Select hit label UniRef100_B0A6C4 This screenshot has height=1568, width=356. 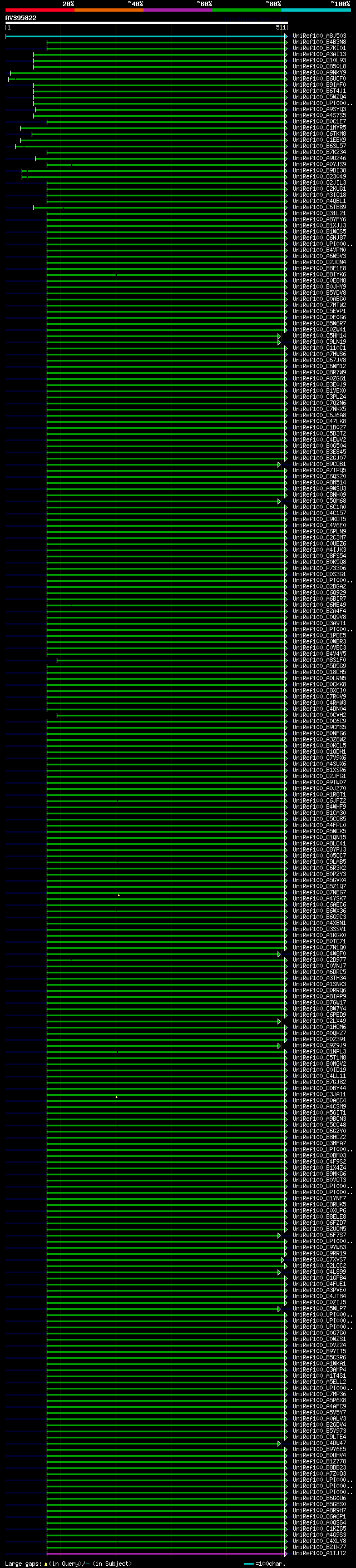coord(319,1101)
